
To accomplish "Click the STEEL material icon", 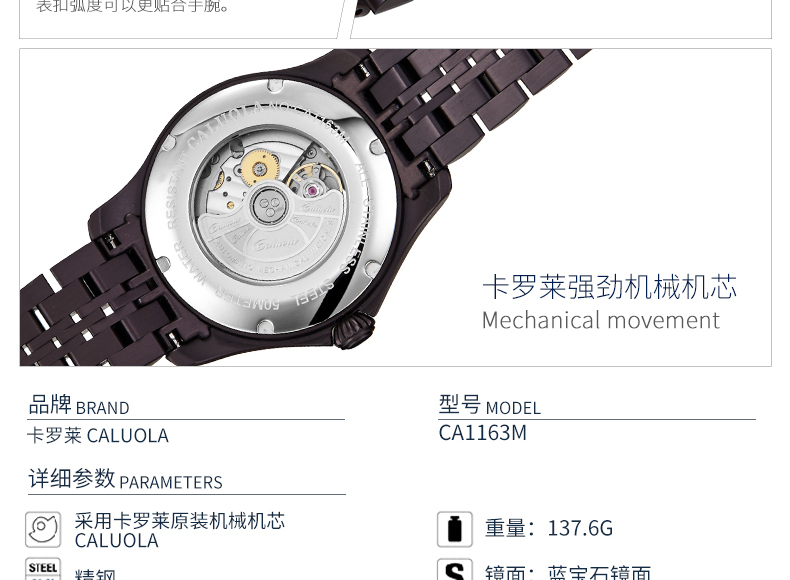I will pos(43,569).
